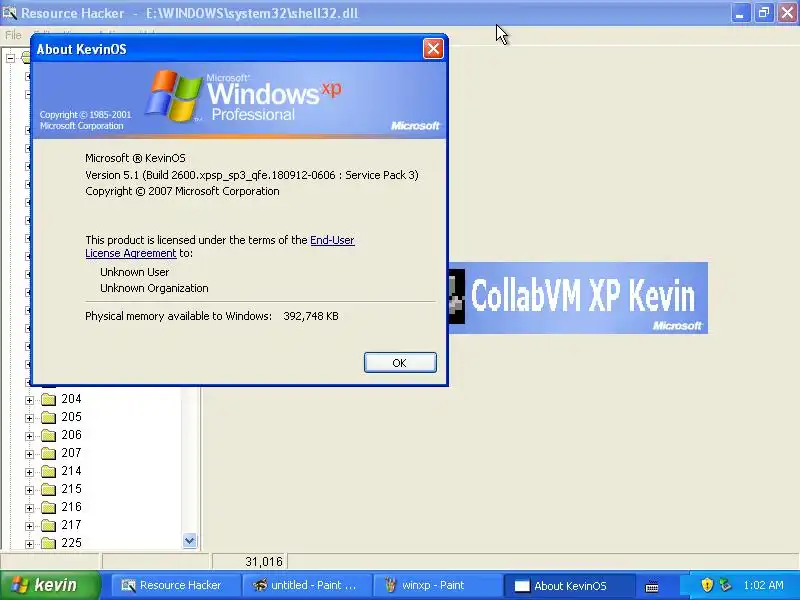Click the CollabVM XP Kevin bitmap preview

pos(578,298)
